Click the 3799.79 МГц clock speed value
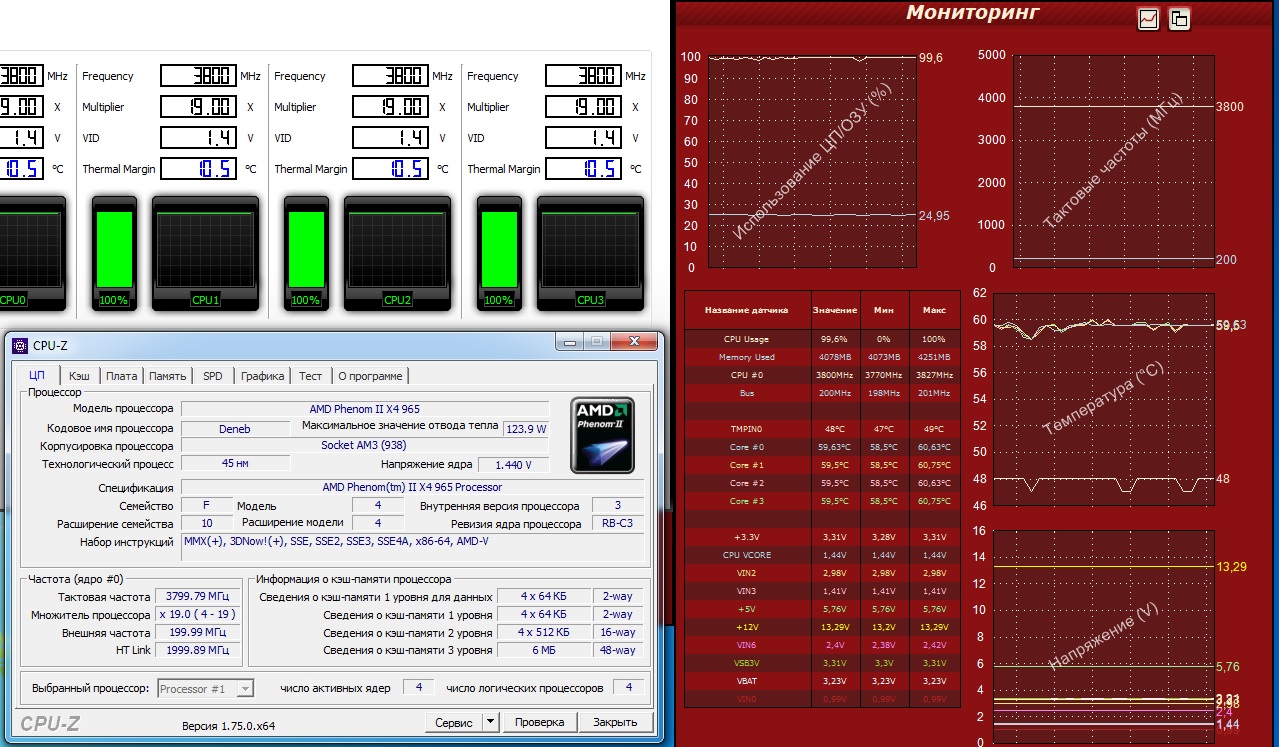Image resolution: width=1279 pixels, height=747 pixels. [199, 597]
